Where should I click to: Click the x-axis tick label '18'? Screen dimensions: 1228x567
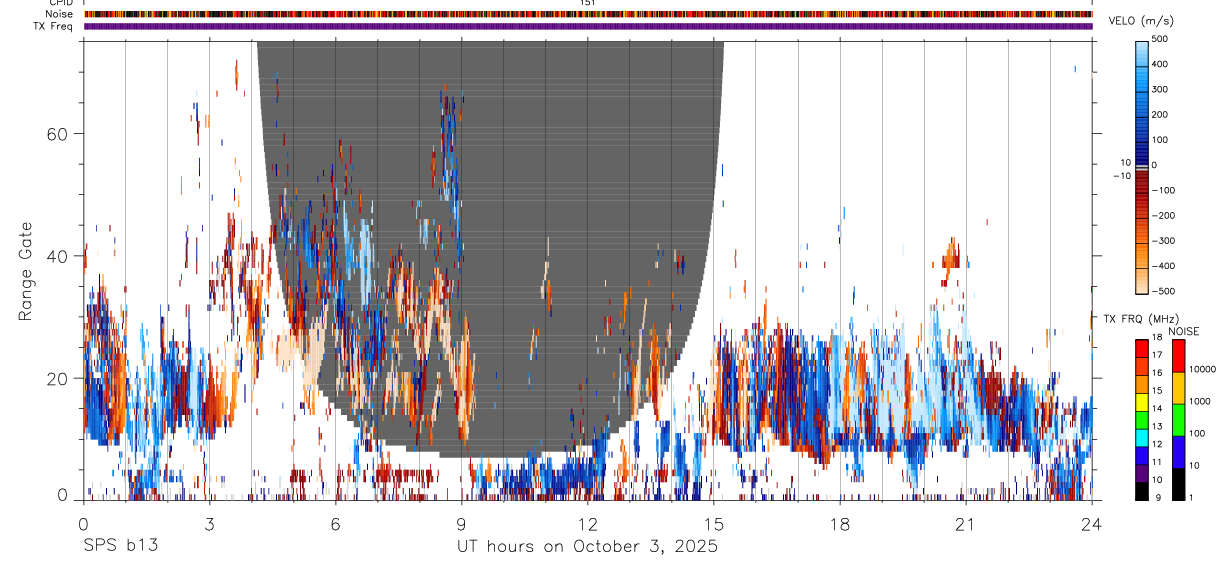[839, 524]
